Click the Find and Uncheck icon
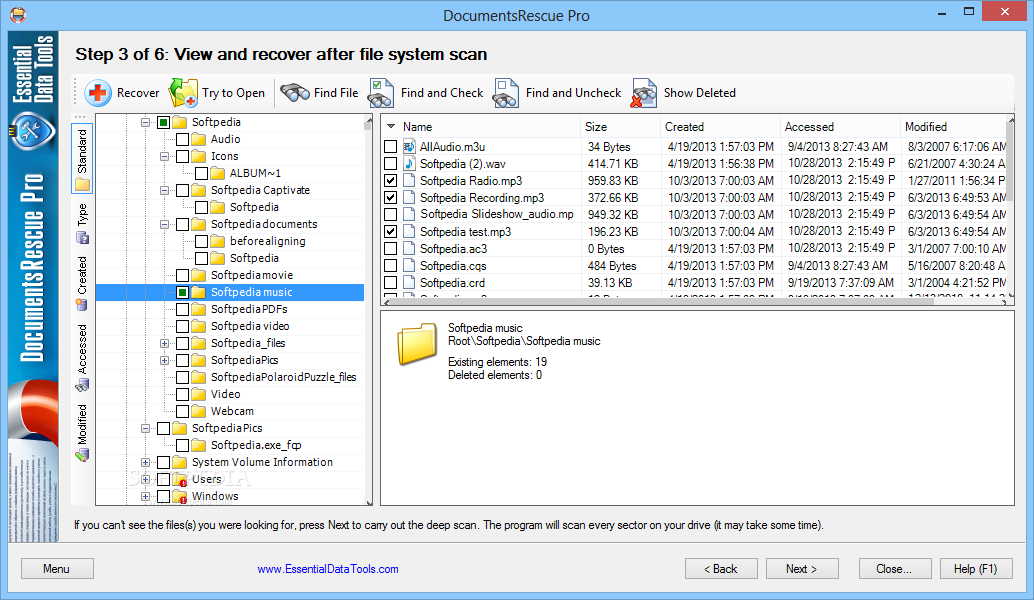Screen dimensions: 1034x600 coord(506,93)
